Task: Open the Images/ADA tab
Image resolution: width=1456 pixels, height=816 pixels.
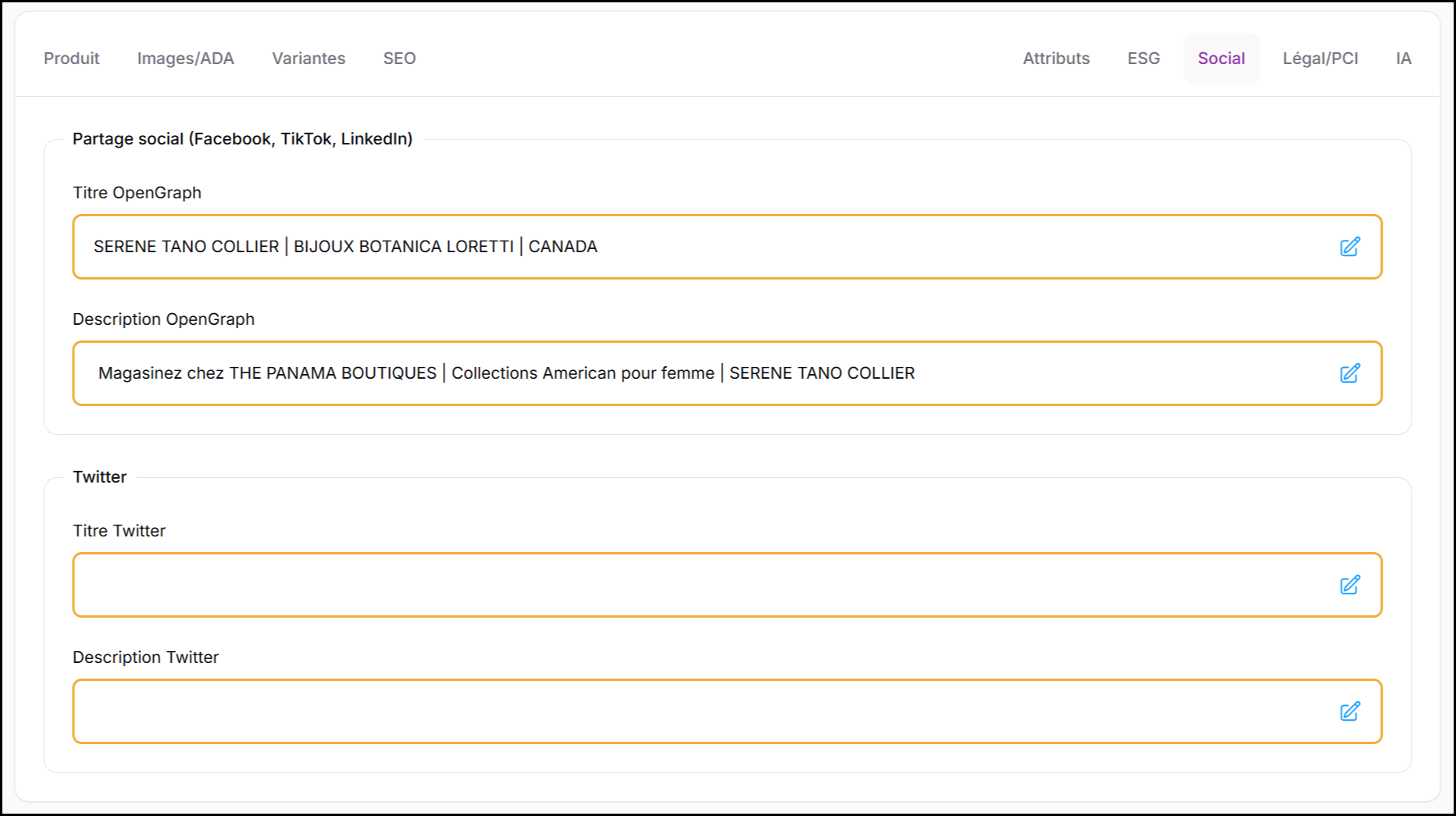Action: 185,59
